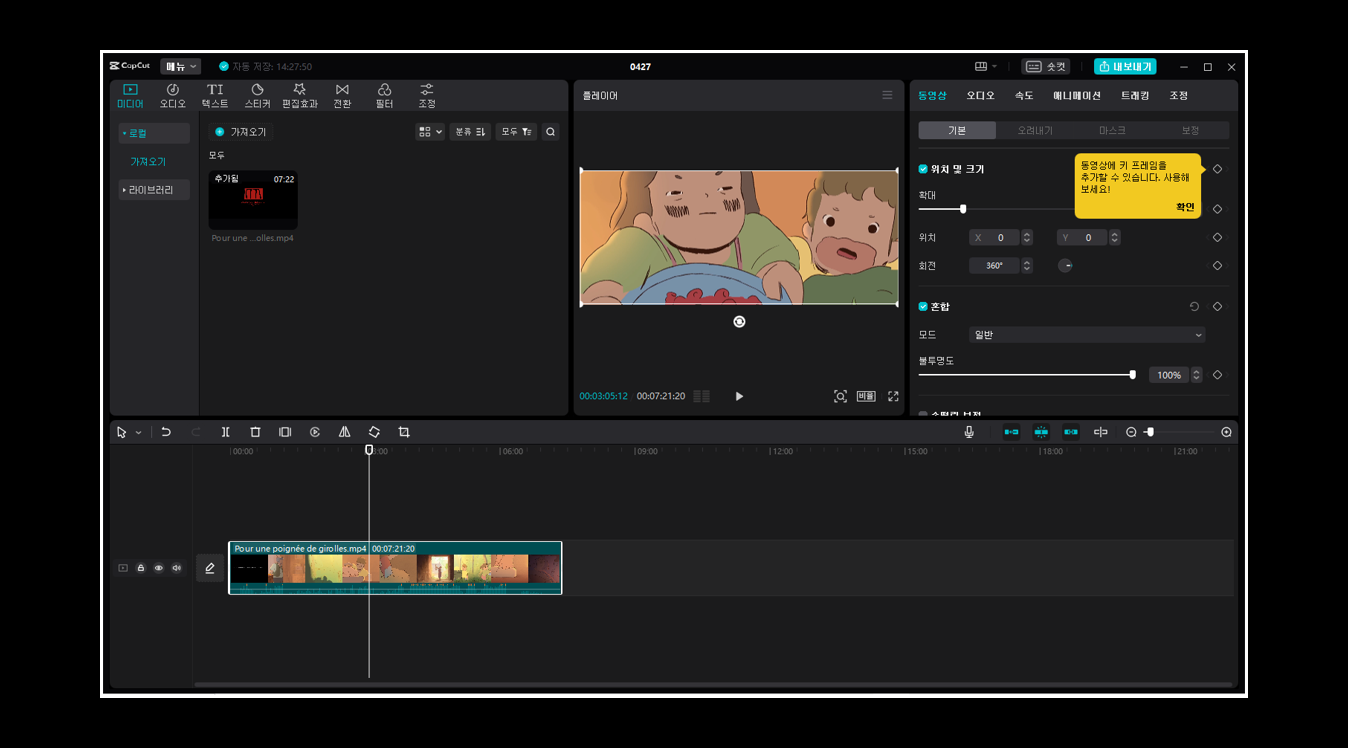Screen dimensions: 1348x748
Task: Undo the last timeline action
Action: pyautogui.click(x=166, y=432)
